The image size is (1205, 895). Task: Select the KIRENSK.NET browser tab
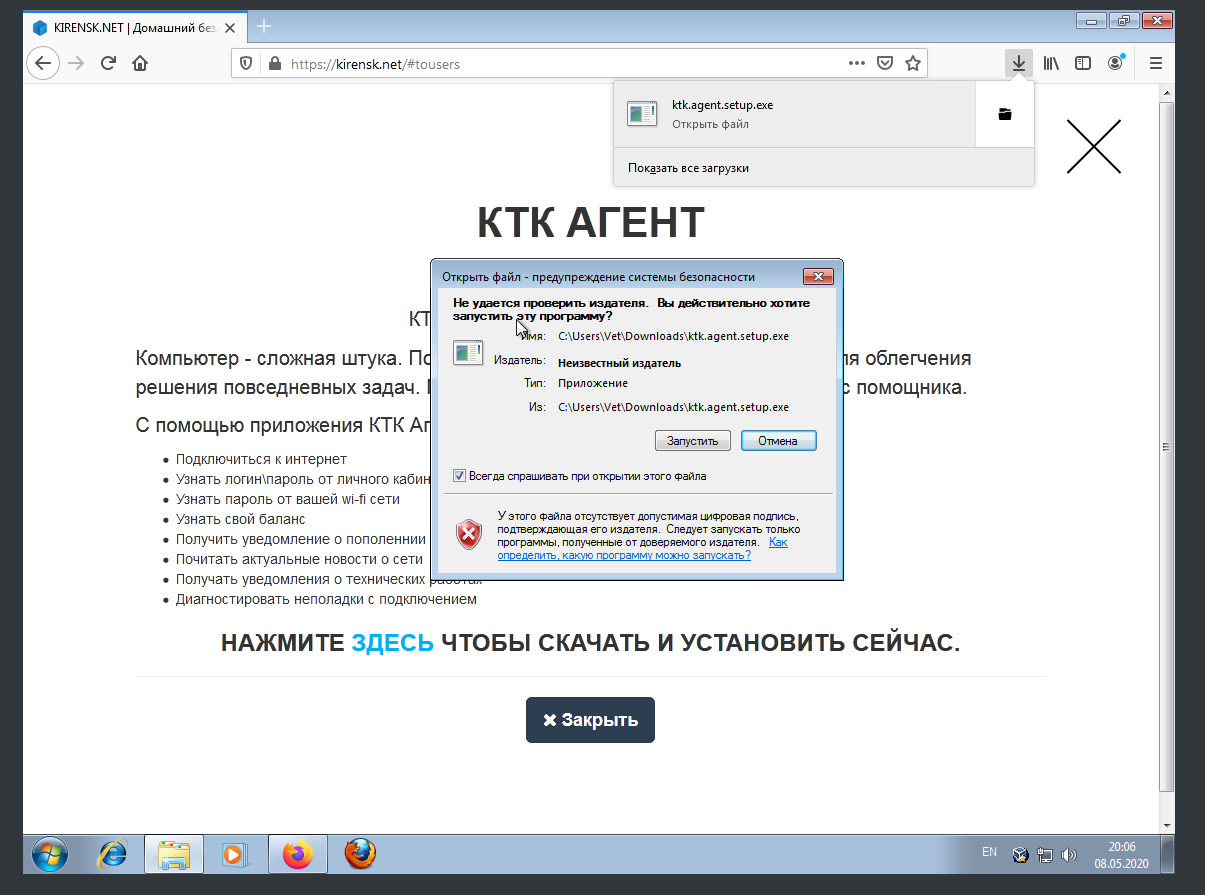tap(136, 26)
